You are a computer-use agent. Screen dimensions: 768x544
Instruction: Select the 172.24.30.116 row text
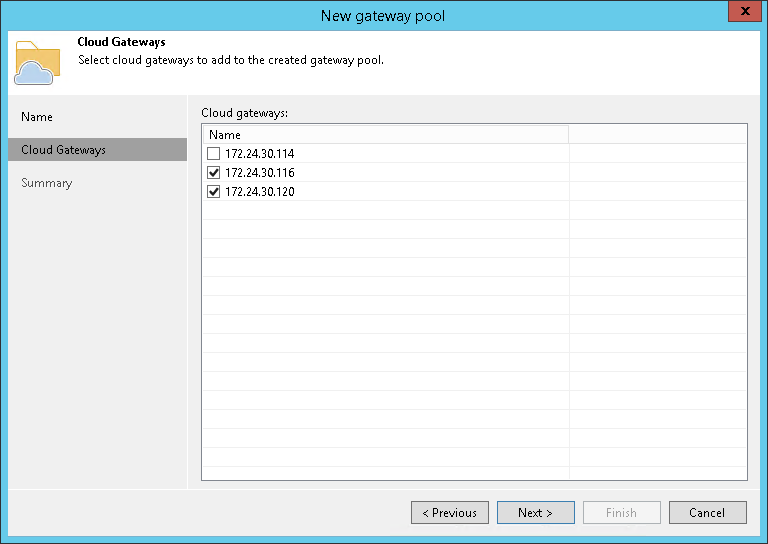coord(260,172)
